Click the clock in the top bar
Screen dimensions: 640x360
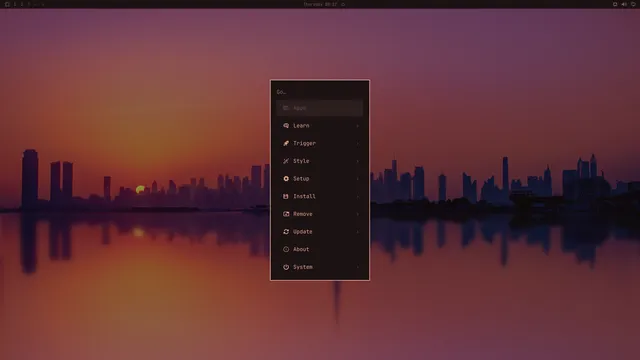point(320,4)
